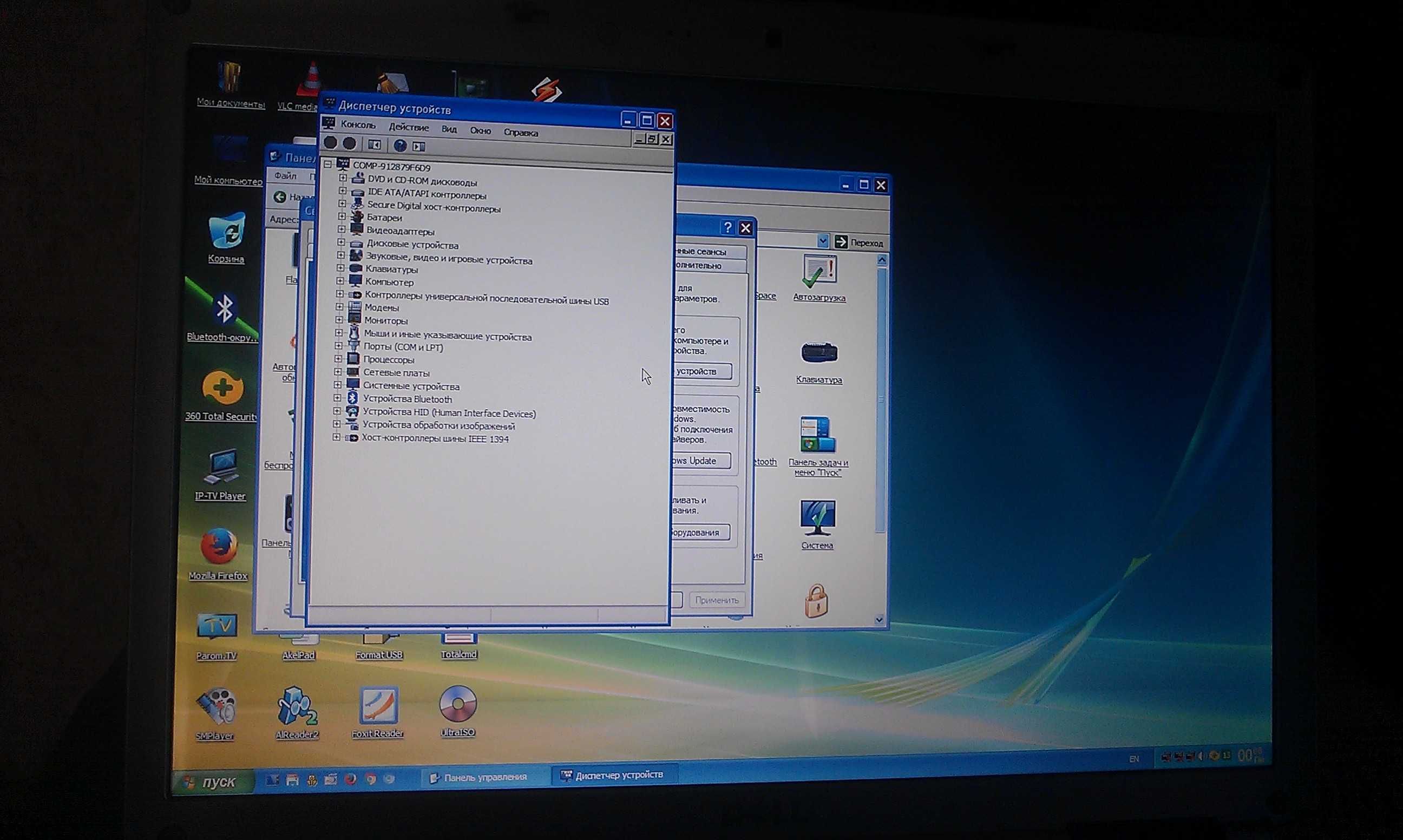Click the Control Panel vertical scrollbar

[x=880, y=399]
